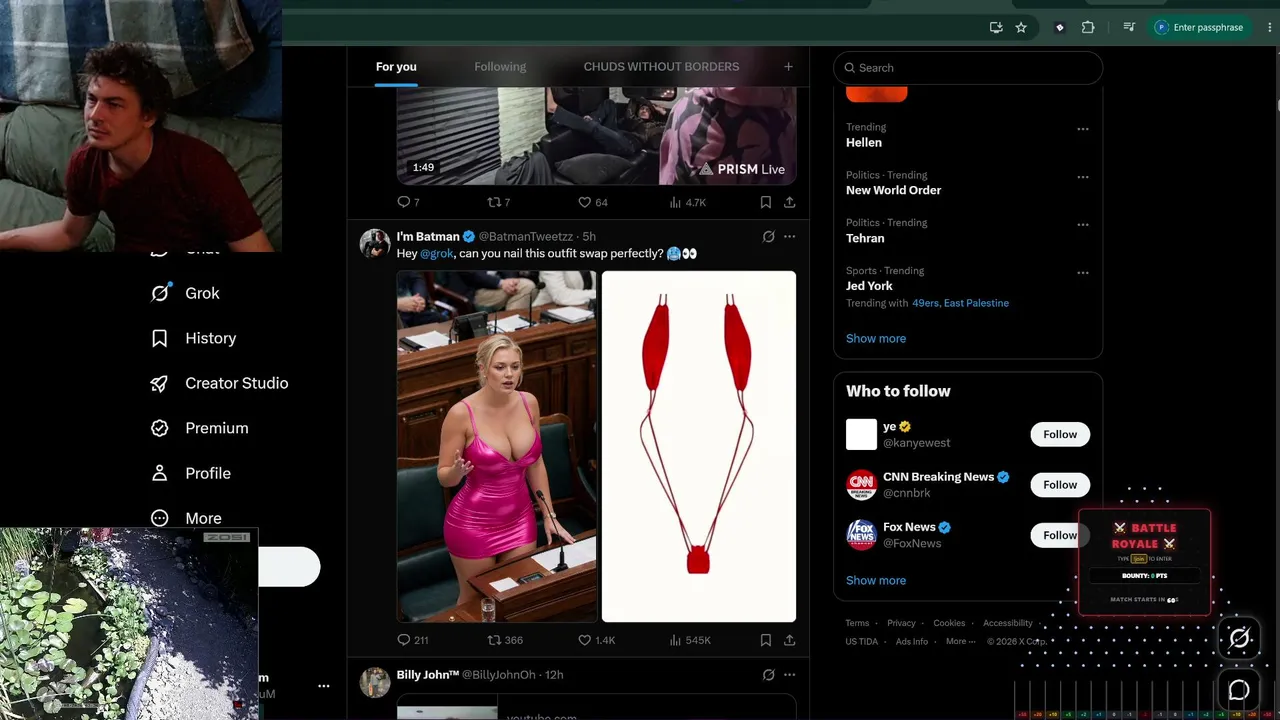This screenshot has width=1280, height=720.
Task: Open more options on I'm Batman post
Action: 789,237
